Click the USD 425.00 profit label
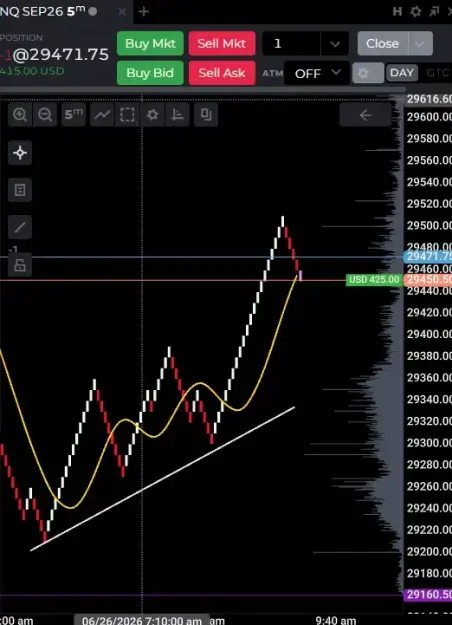This screenshot has height=625, width=452. click(x=374, y=280)
